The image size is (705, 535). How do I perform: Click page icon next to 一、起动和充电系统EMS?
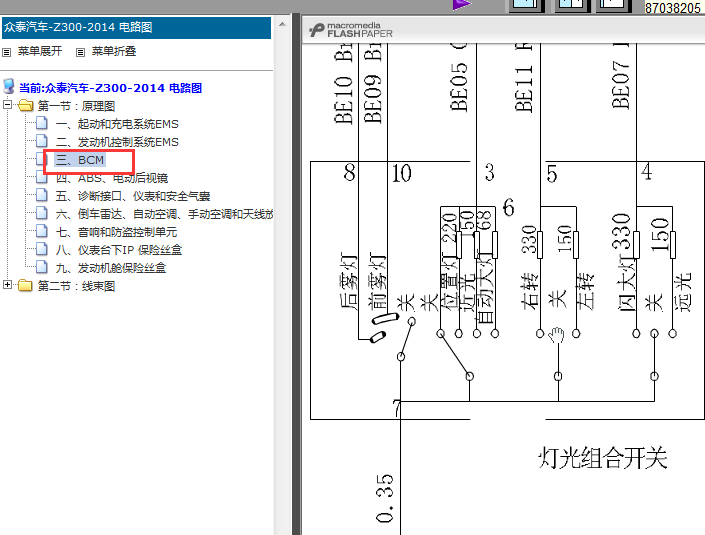tap(42, 123)
